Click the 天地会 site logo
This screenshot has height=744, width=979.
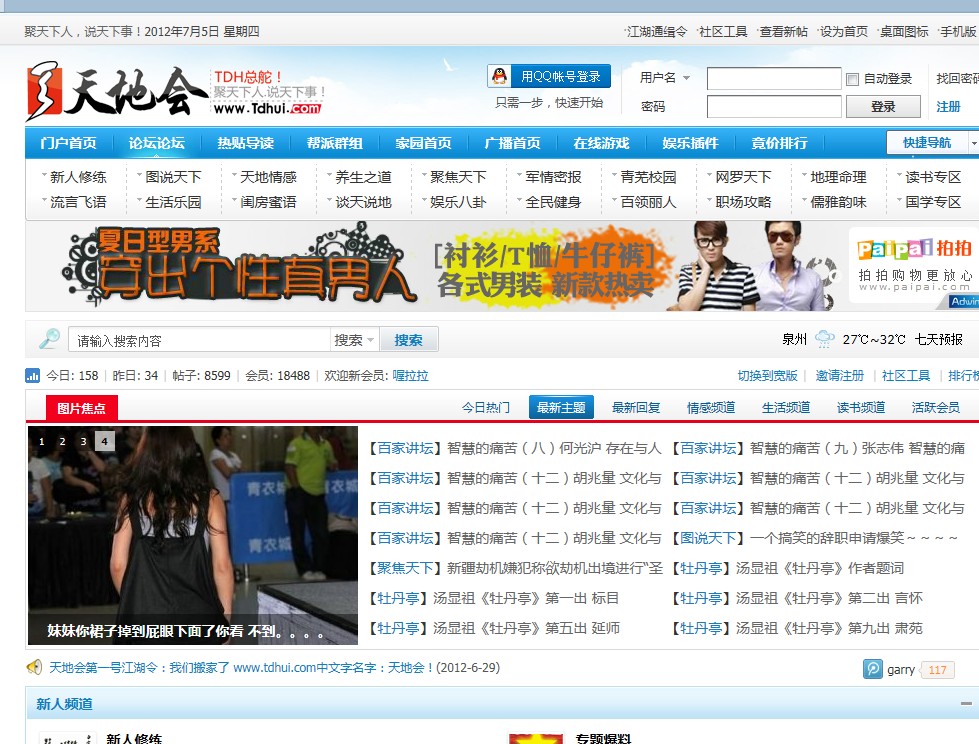click(110, 90)
